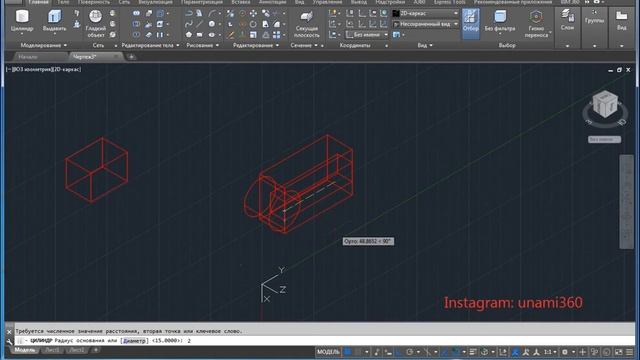Toggle lineweight display in status bar
Viewport: 640px width, 360px height.
tap(473, 352)
